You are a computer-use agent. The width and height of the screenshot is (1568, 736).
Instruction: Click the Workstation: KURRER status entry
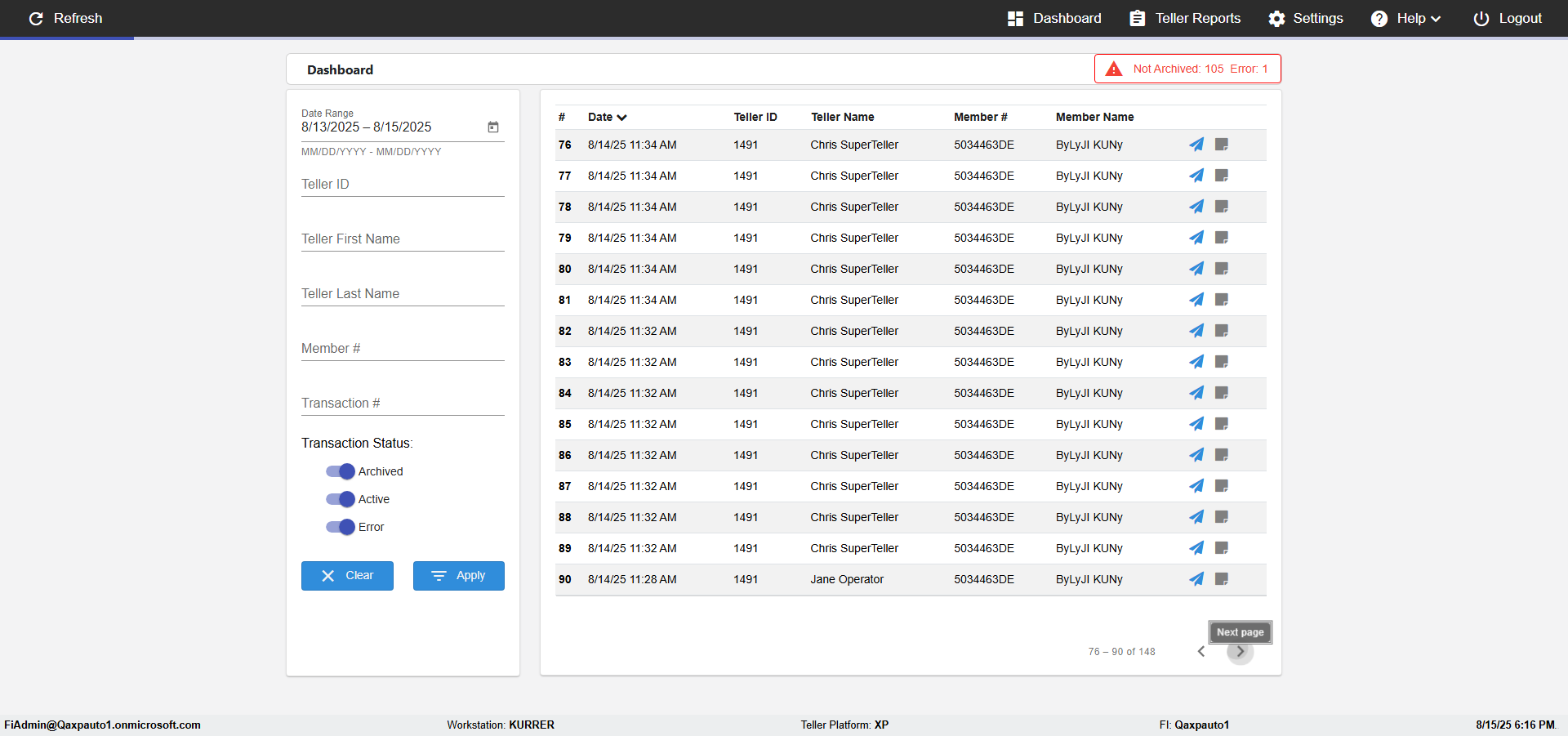pyautogui.click(x=501, y=725)
